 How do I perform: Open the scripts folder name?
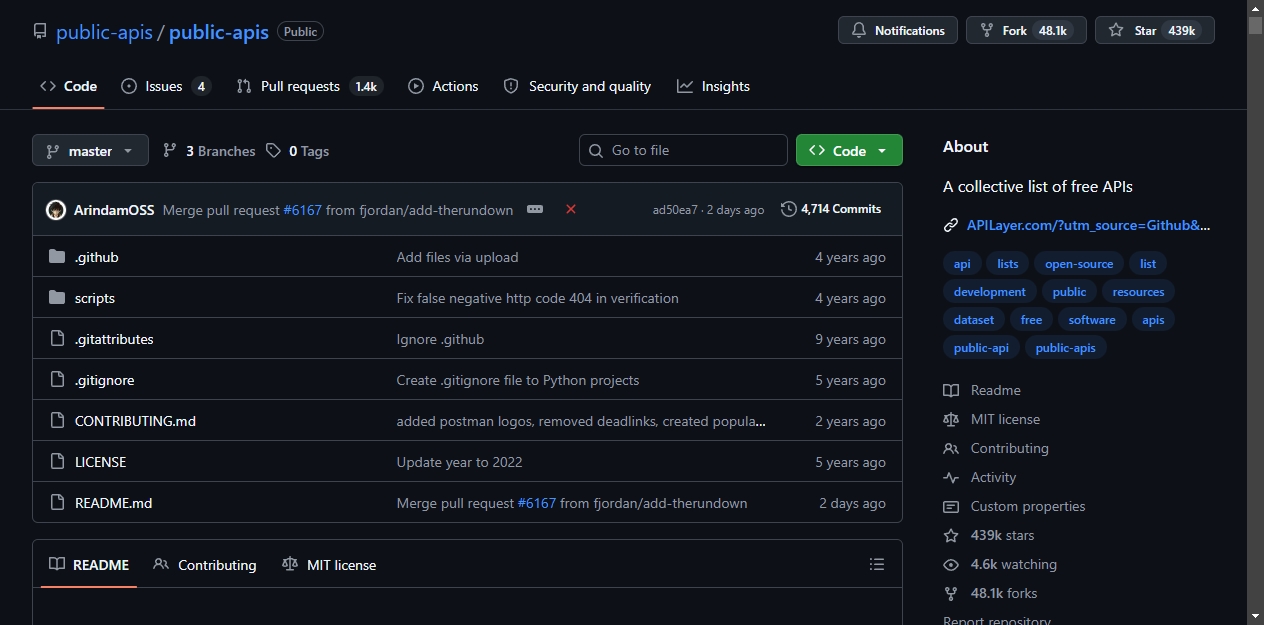click(x=95, y=298)
